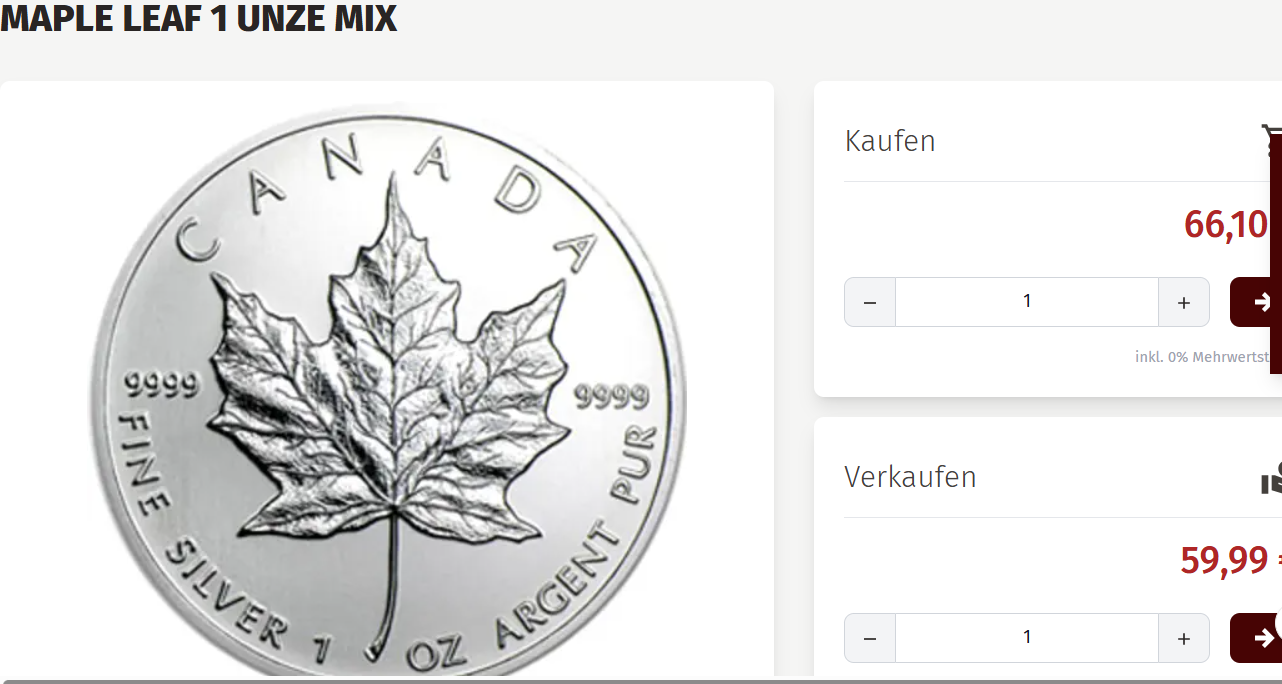Screen dimensions: 1282x684
Task: Focus the Kaufen quantity input field
Action: (1027, 302)
